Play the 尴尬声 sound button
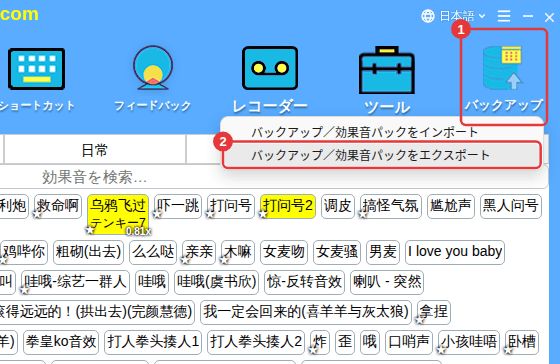The height and width of the screenshot is (364, 560). [451, 206]
